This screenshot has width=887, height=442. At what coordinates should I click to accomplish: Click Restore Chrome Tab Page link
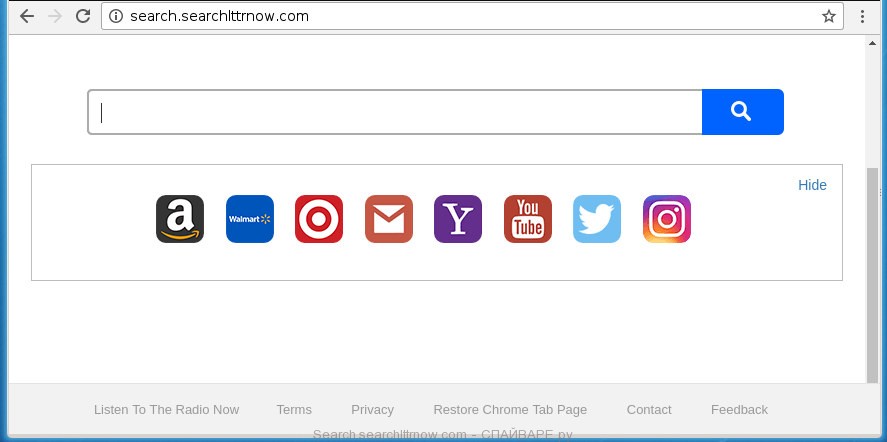pyautogui.click(x=510, y=409)
